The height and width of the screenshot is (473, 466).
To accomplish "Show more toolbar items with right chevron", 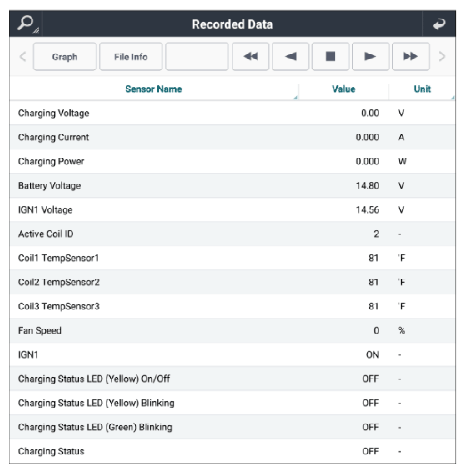I will (442, 56).
